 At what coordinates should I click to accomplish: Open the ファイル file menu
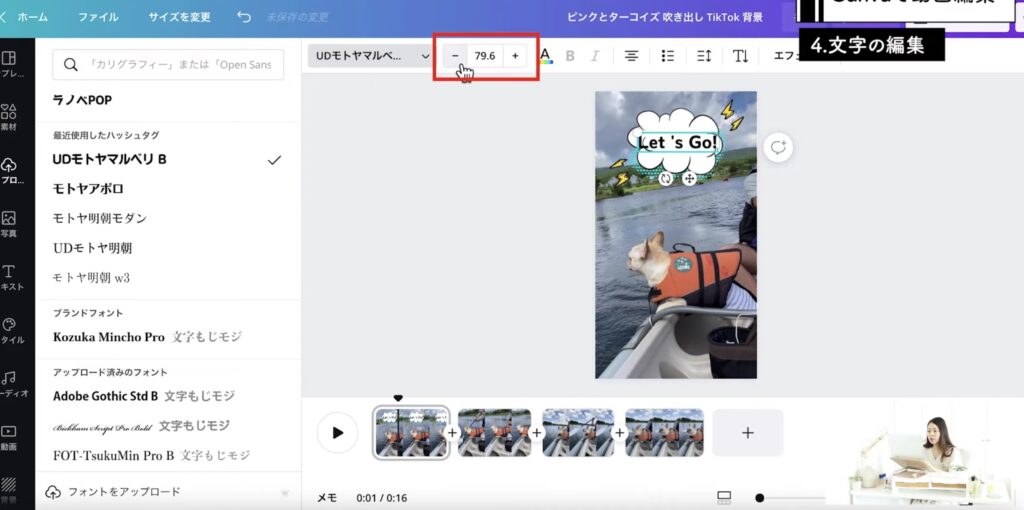pos(98,17)
